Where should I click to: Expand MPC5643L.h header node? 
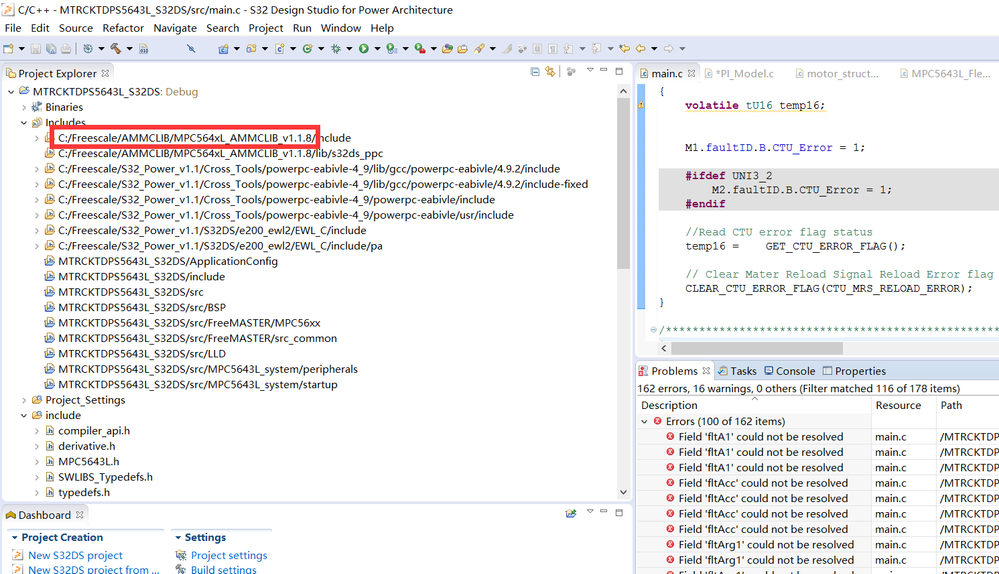pyautogui.click(x=37, y=462)
